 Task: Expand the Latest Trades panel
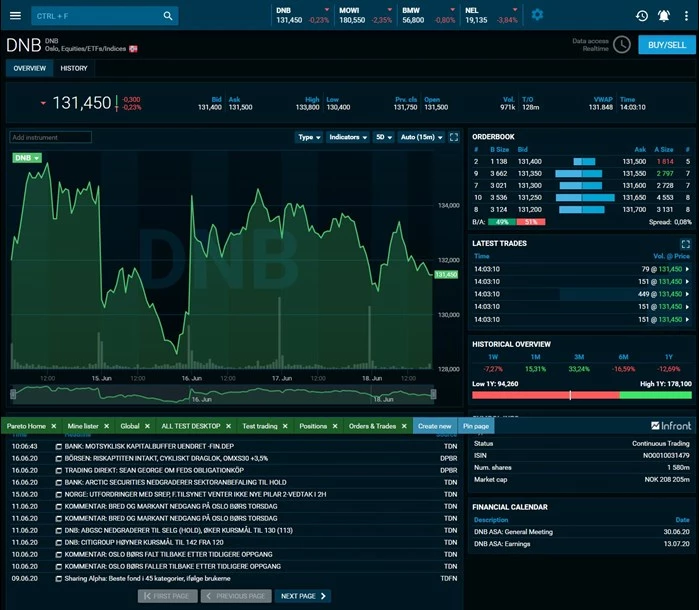[686, 243]
